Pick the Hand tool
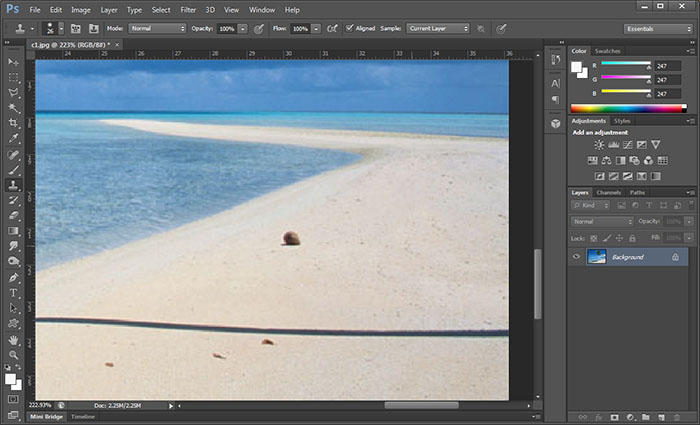Viewport: 700px width, 425px height. 13,339
